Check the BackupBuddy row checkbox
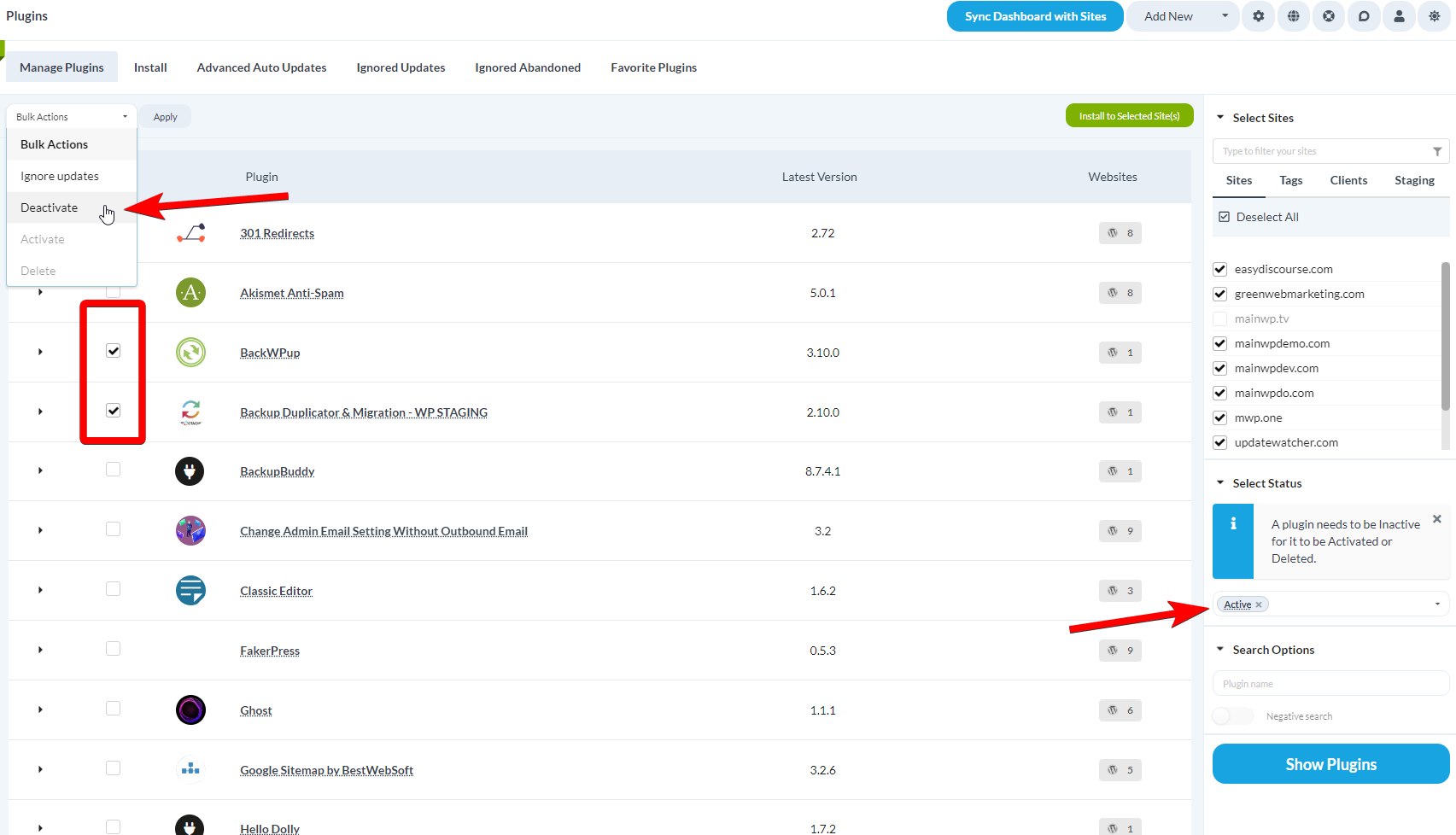This screenshot has height=835, width=1456. tap(113, 469)
